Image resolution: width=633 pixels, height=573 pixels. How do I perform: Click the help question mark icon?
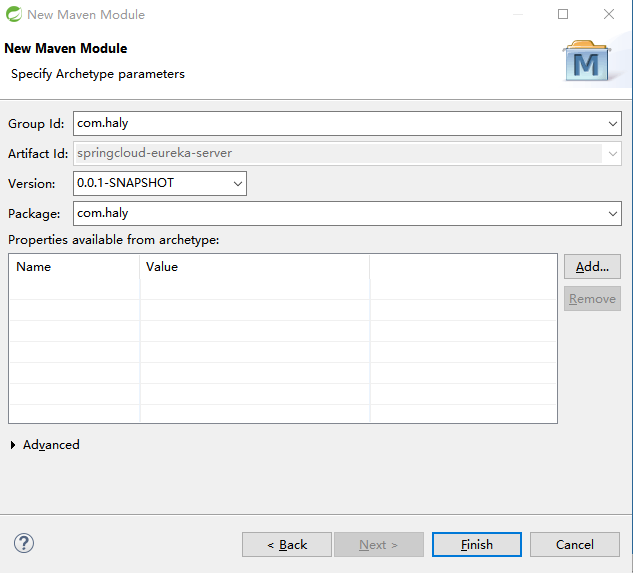point(24,543)
